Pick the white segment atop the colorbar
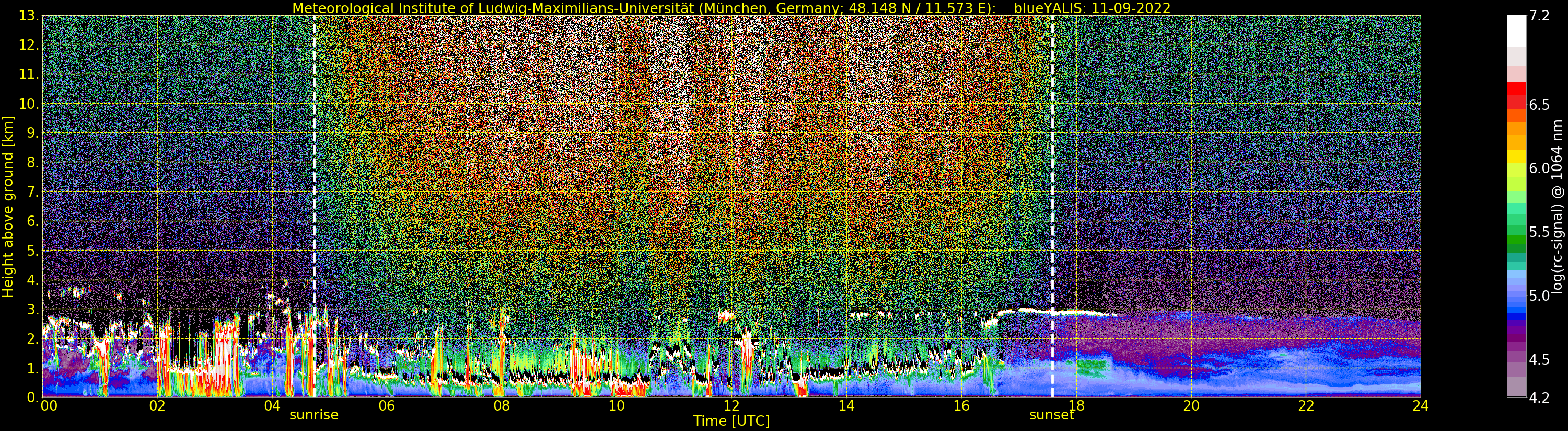Screen dimensions: 1568x431 pyautogui.click(x=1516, y=31)
